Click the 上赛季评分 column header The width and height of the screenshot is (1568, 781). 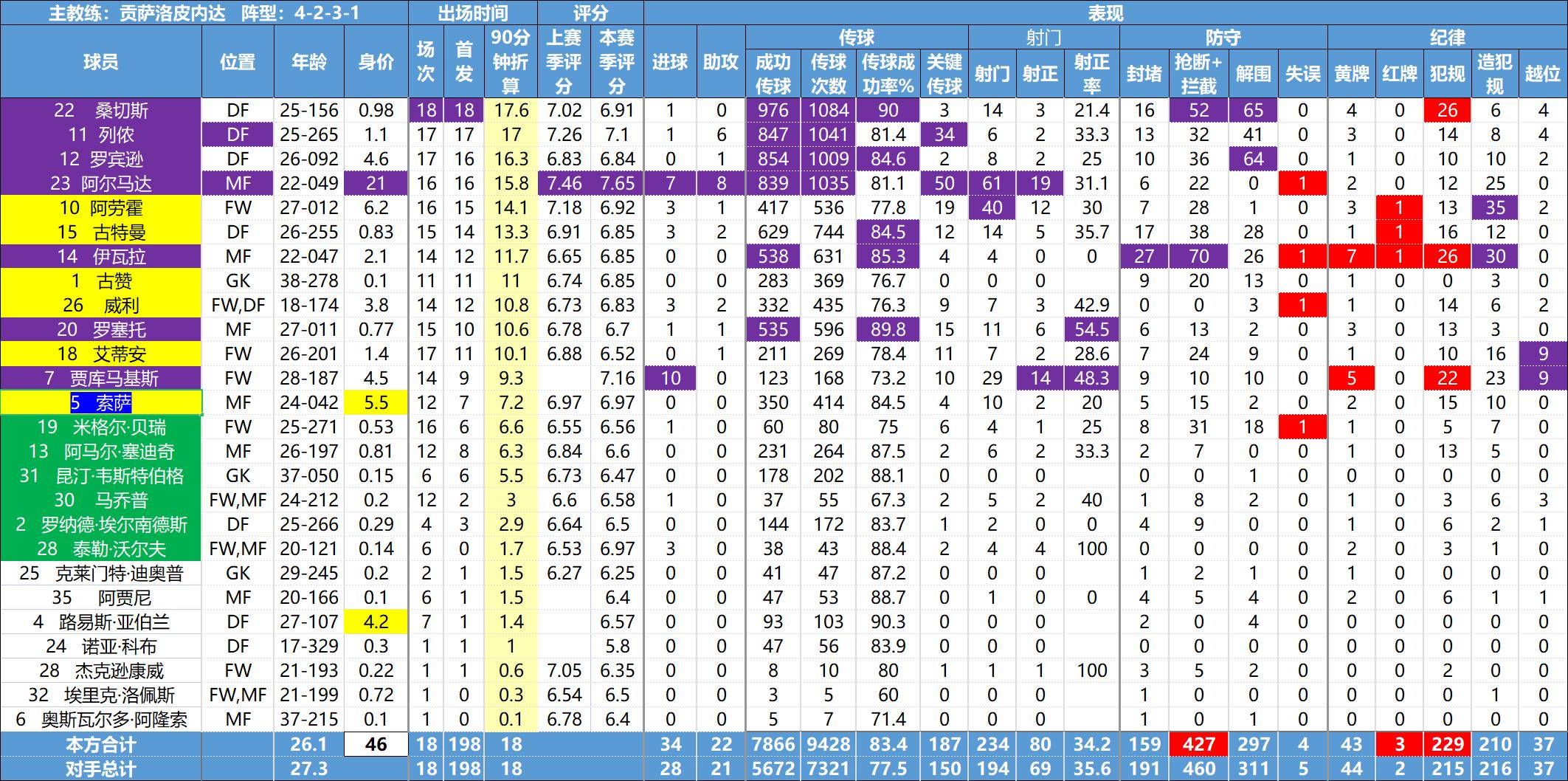click(564, 61)
